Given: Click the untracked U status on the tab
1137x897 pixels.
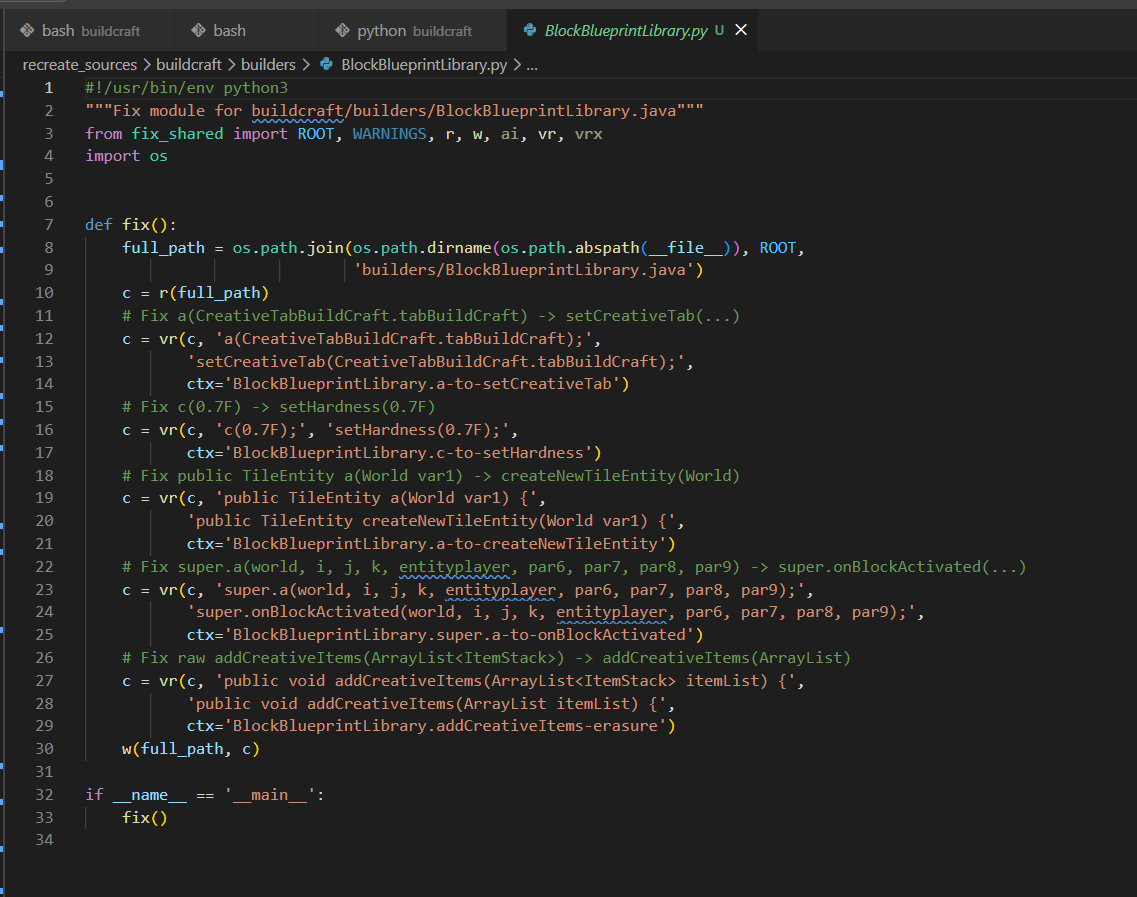Looking at the screenshot, I should tap(719, 30).
